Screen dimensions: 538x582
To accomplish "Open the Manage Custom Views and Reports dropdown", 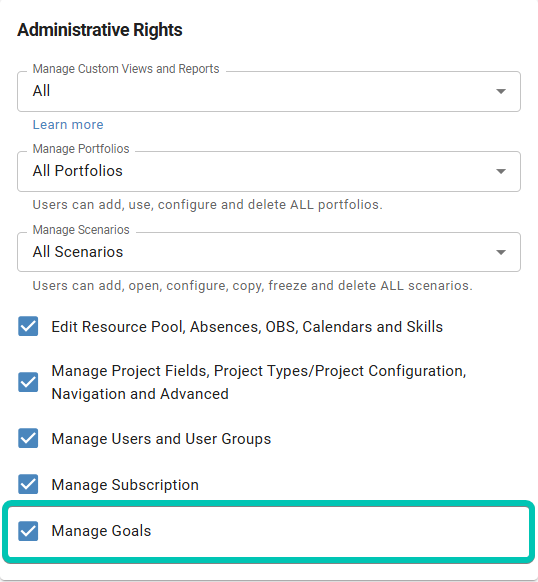I will [269, 91].
